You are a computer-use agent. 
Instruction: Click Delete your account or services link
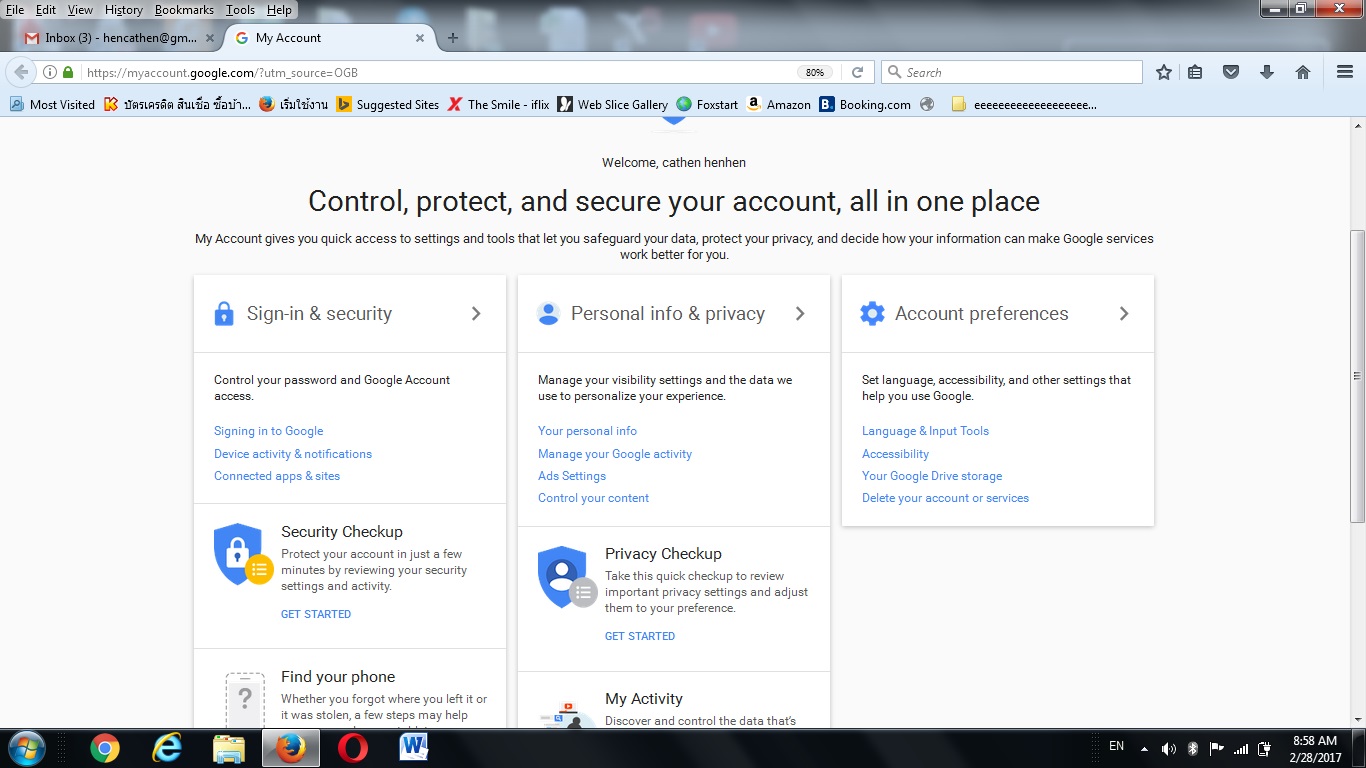click(945, 498)
